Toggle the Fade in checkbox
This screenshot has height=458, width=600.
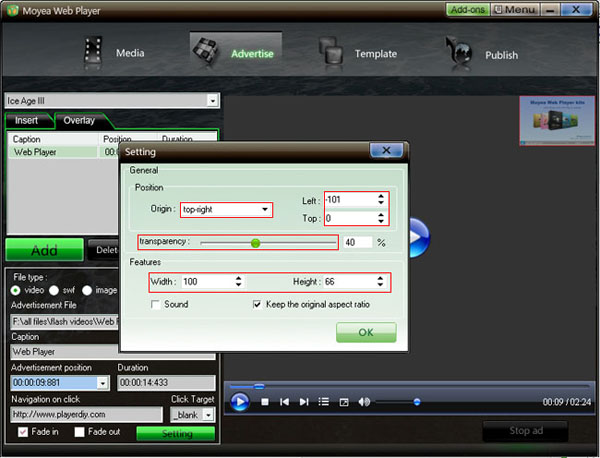[23, 432]
